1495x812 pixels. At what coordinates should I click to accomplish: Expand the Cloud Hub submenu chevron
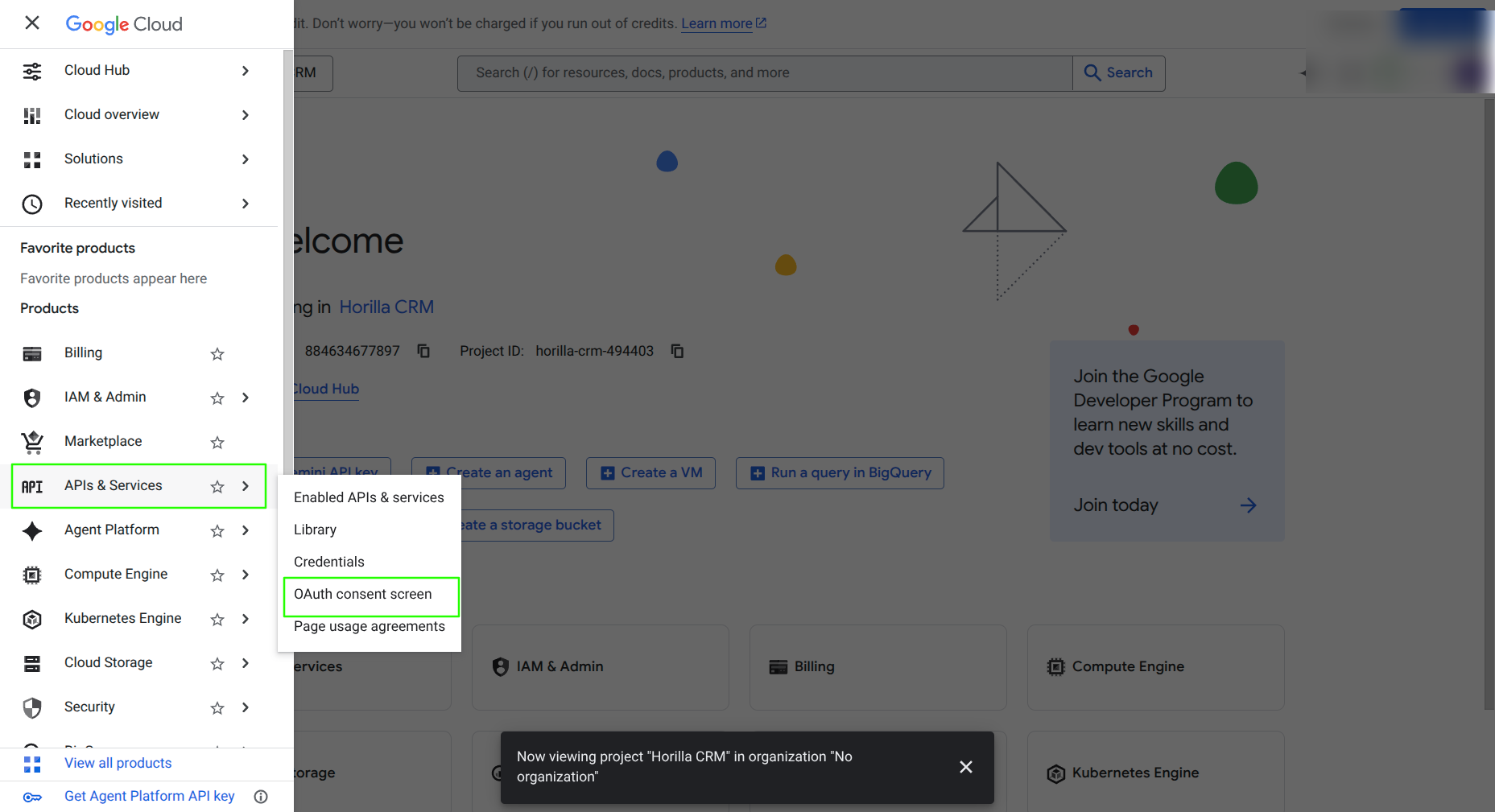[x=246, y=71]
